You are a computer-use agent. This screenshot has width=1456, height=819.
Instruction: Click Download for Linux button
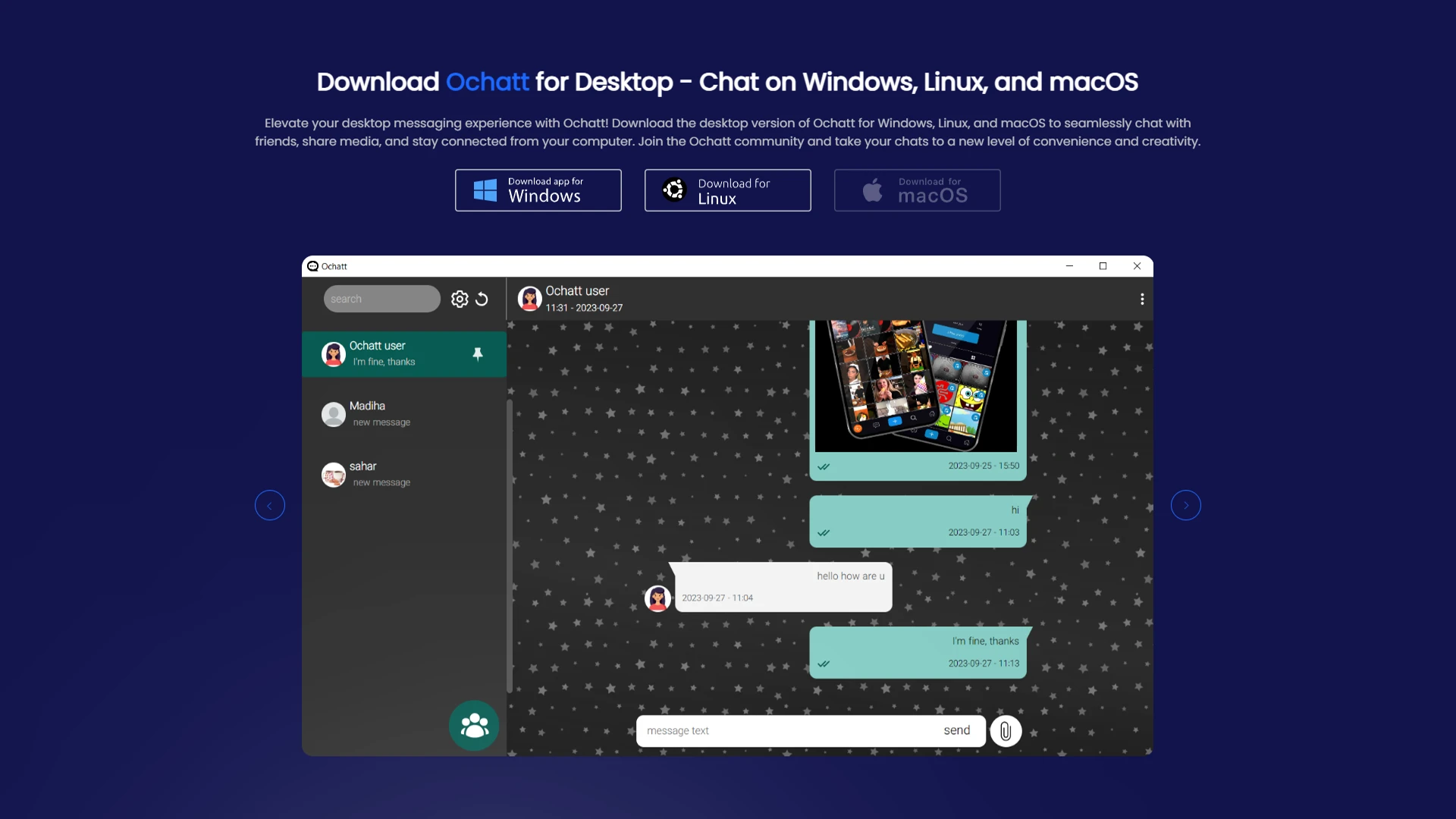tap(728, 190)
